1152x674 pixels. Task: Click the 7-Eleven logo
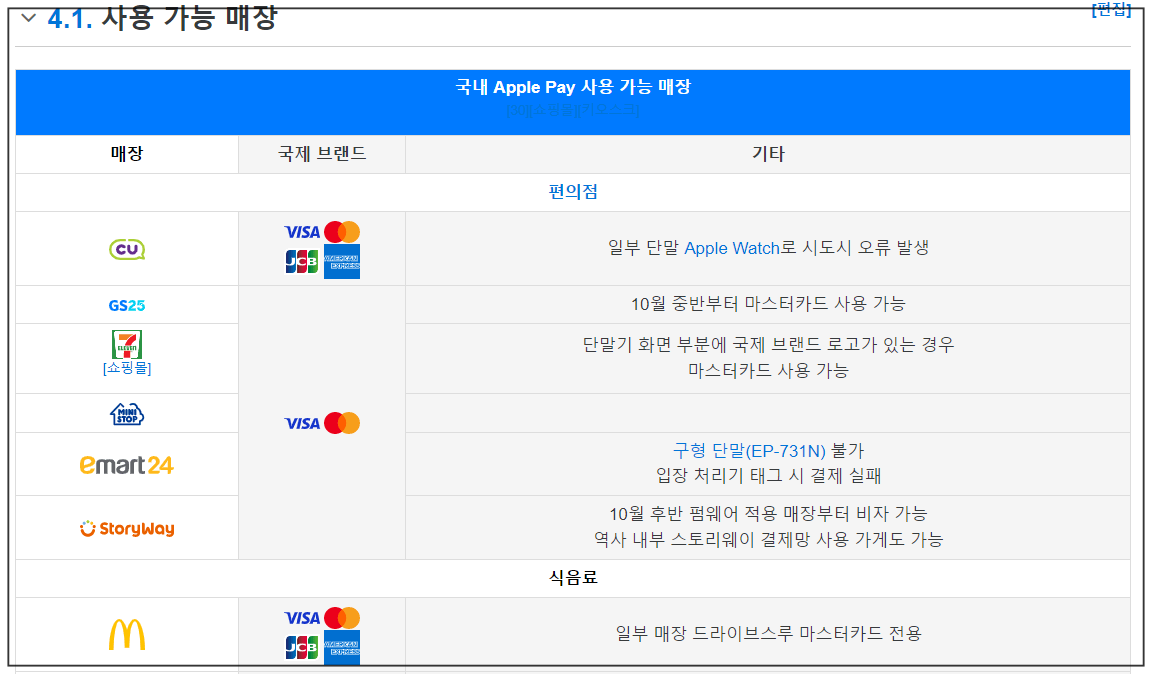(x=127, y=344)
